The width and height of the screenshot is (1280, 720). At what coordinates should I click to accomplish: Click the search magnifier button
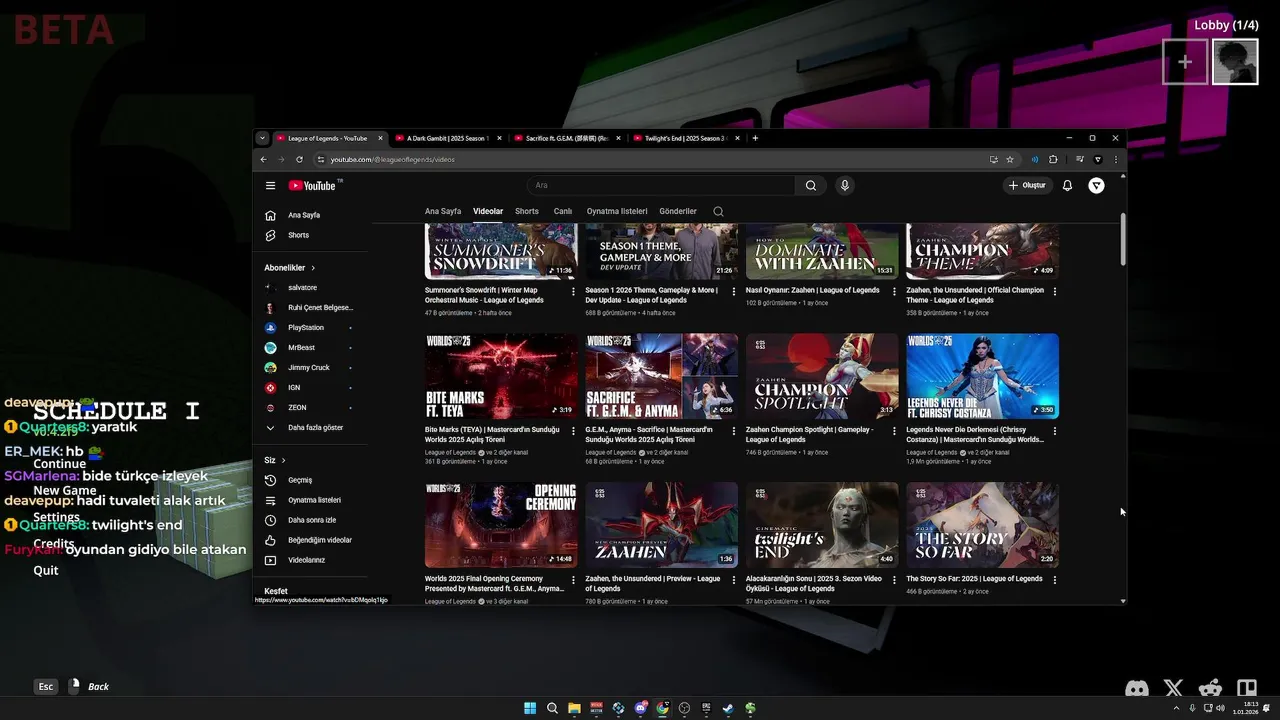coord(811,185)
